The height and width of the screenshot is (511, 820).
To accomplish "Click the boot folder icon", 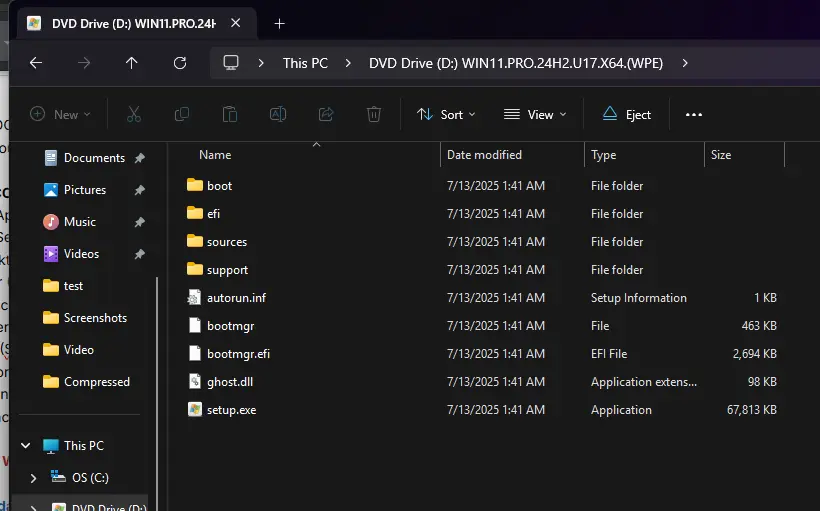I will 195,185.
